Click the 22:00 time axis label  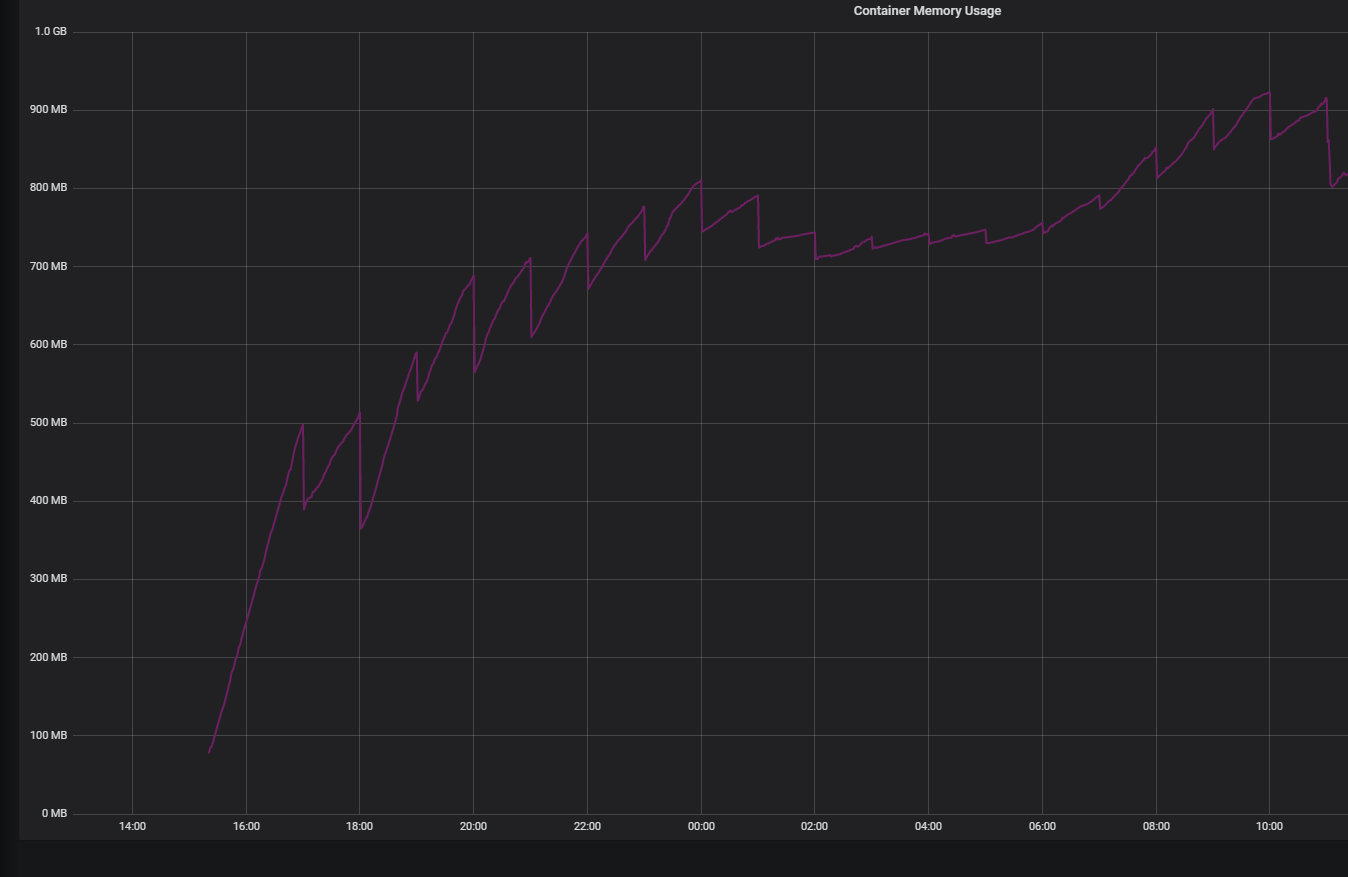tap(587, 826)
